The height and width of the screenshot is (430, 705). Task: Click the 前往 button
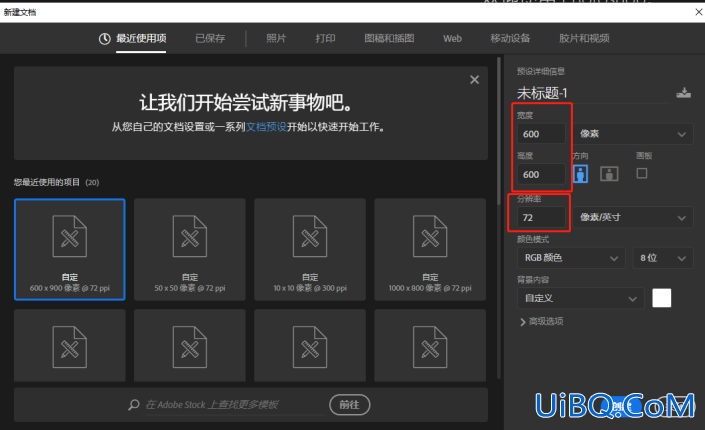coord(349,405)
